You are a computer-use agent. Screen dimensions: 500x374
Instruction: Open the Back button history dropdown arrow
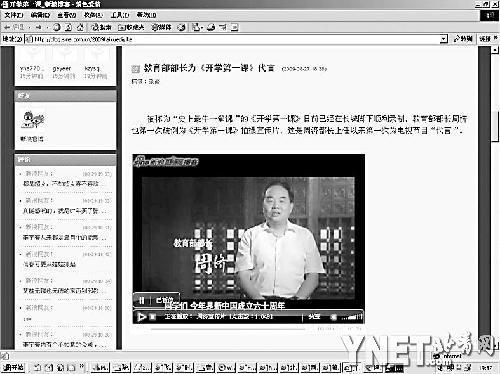tap(29, 27)
